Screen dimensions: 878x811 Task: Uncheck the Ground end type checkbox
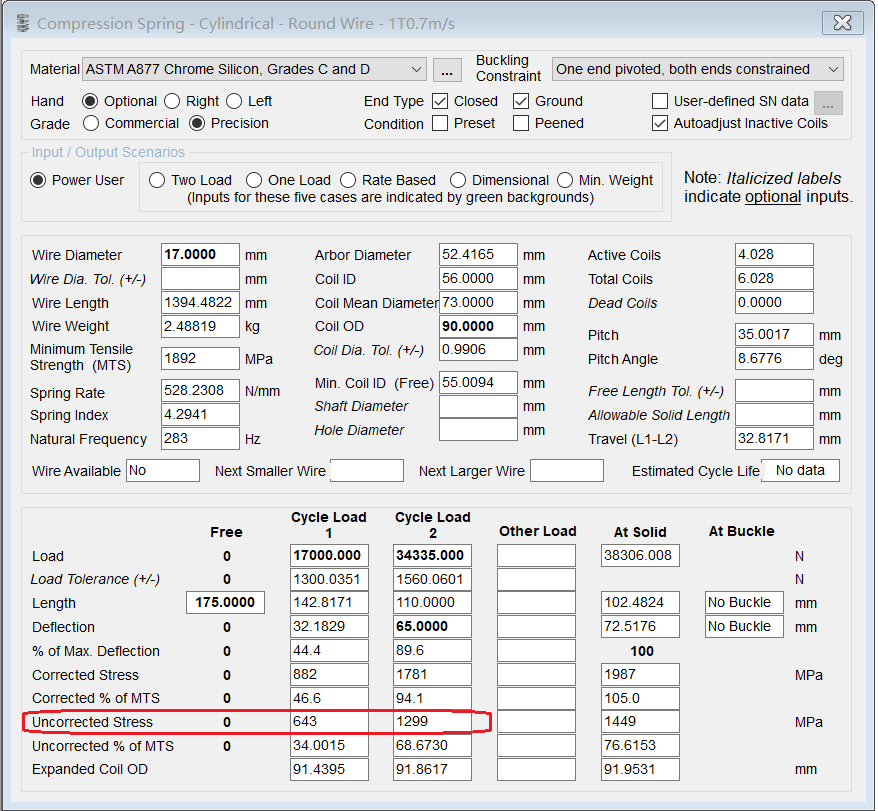pos(521,101)
